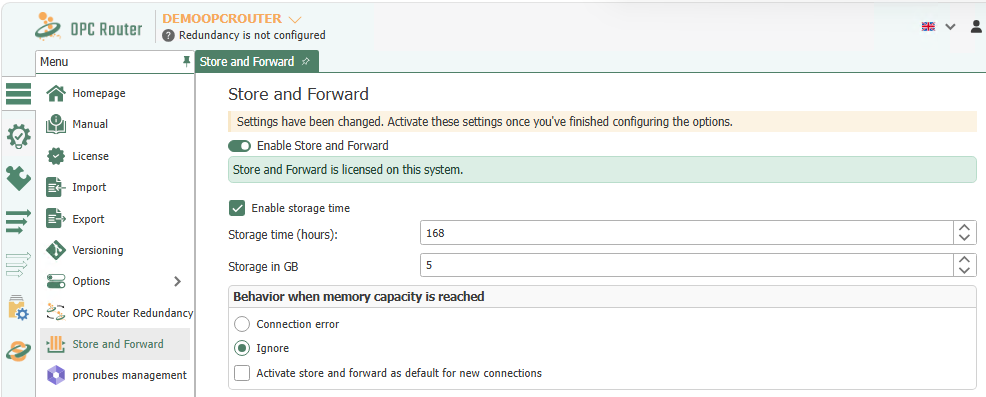Click the OPC Router Redundancy icon
The height and width of the screenshot is (397, 986).
point(56,313)
